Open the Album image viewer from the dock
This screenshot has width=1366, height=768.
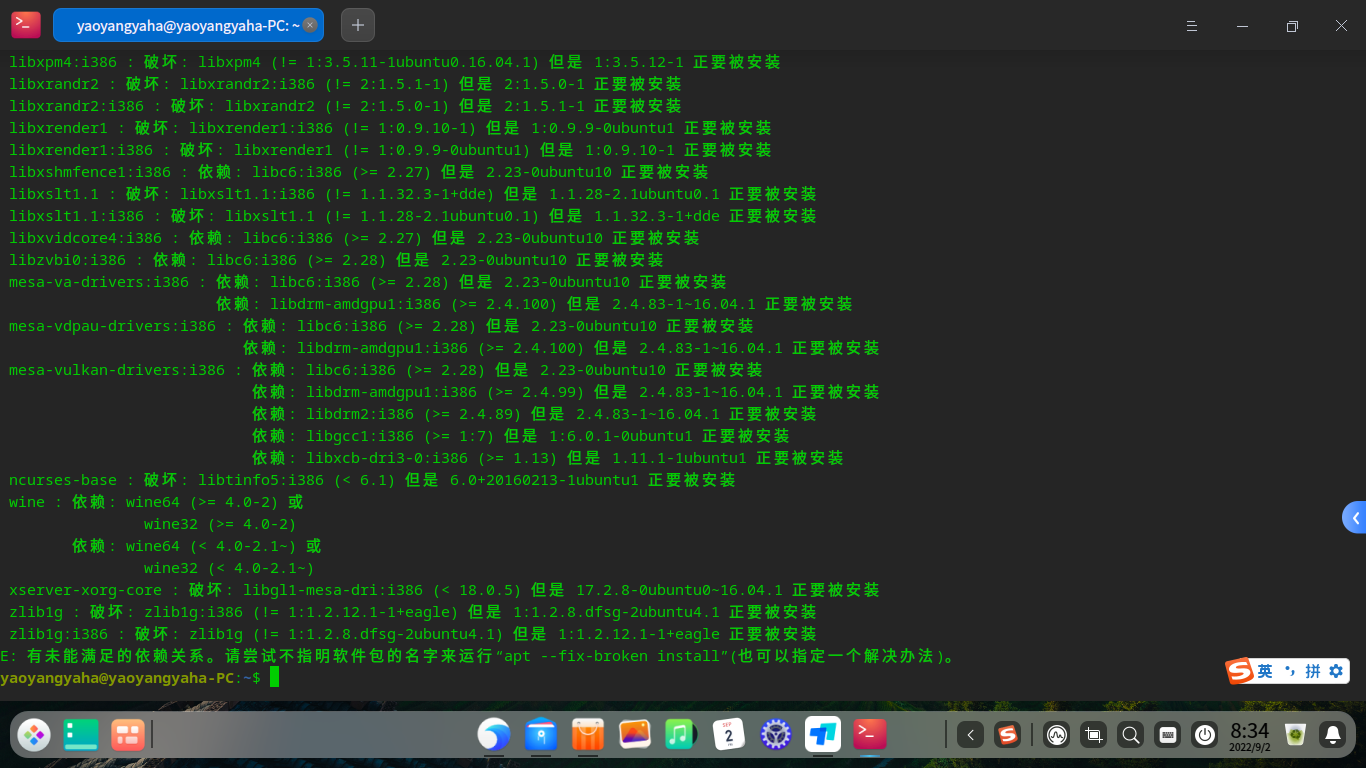click(x=633, y=735)
